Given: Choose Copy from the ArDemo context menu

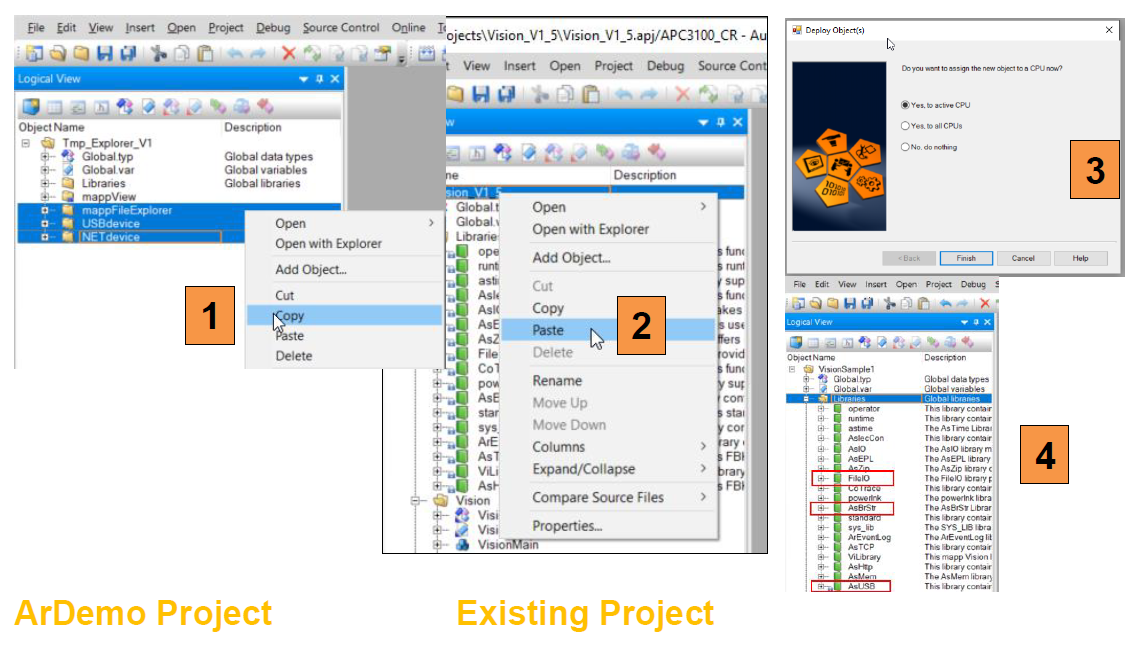Looking at the screenshot, I should [x=290, y=316].
